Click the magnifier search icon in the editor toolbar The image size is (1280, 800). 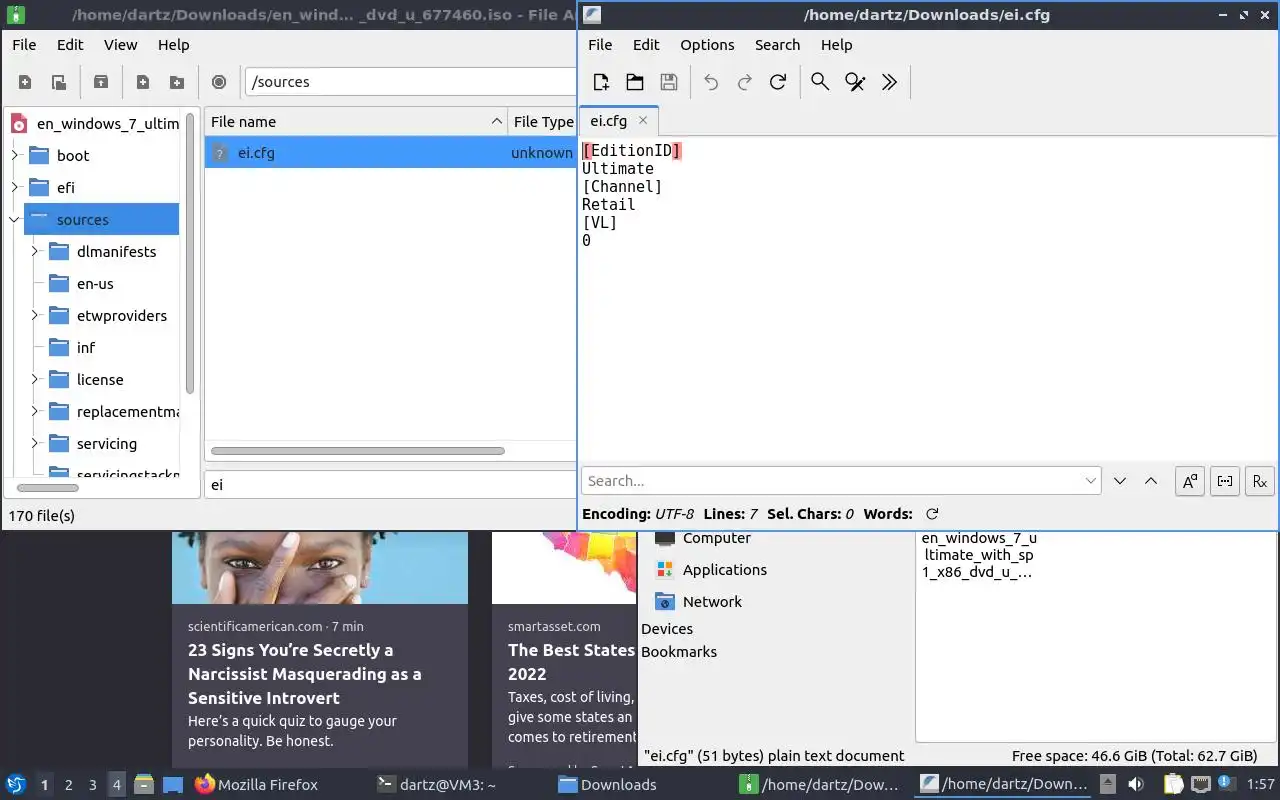[x=820, y=82]
